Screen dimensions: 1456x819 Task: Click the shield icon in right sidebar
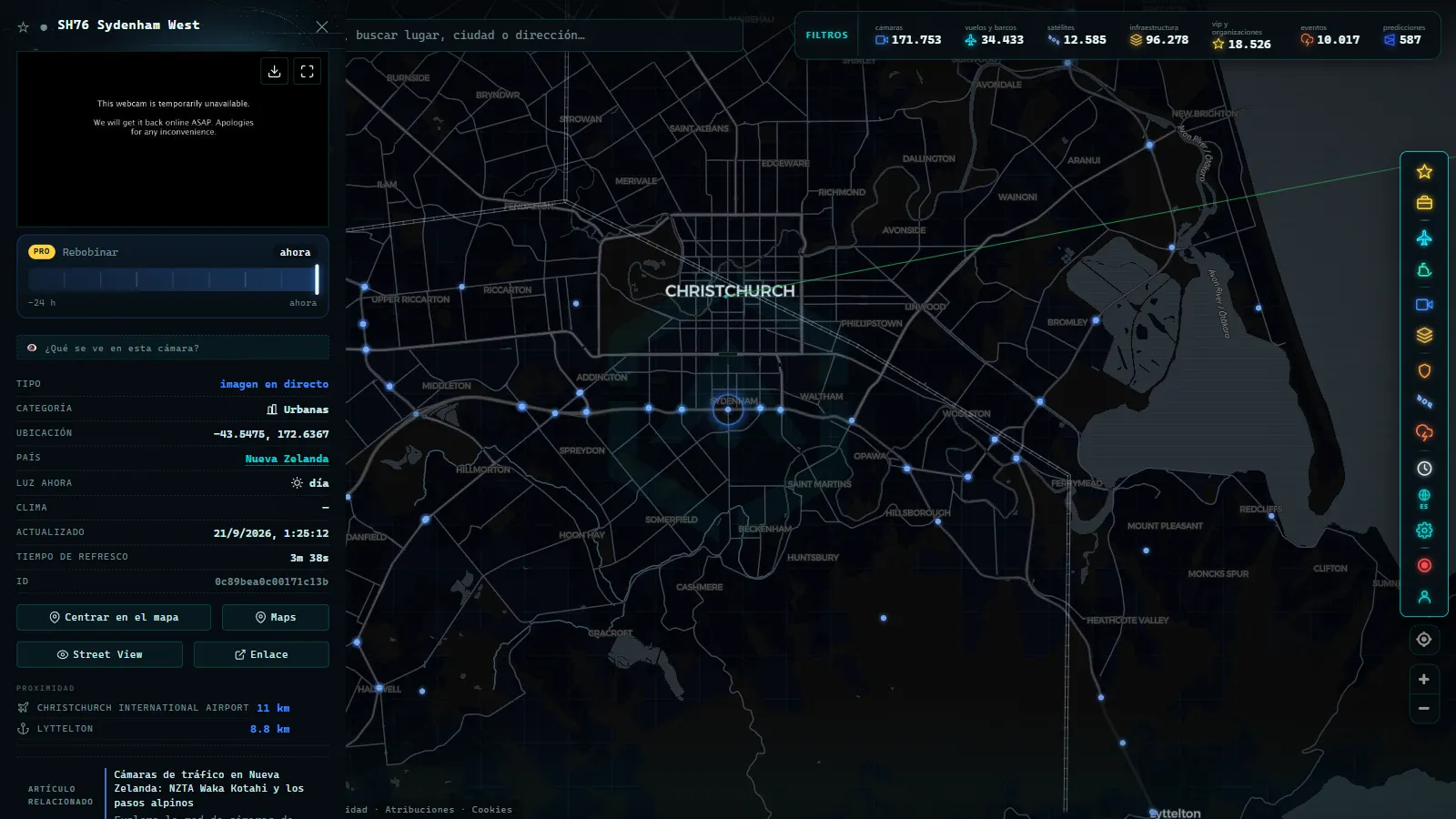pos(1424,370)
